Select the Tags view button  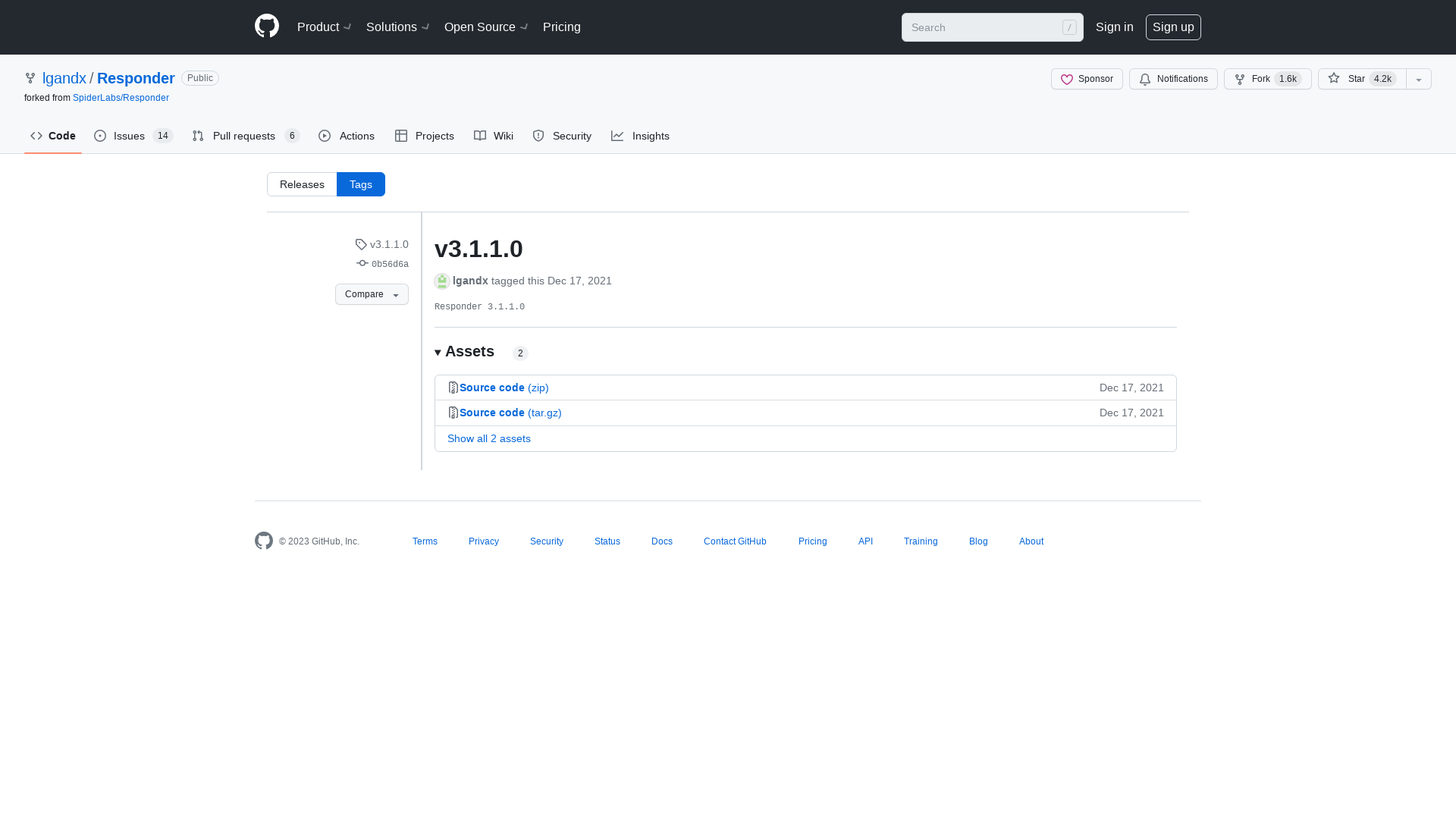tap(361, 184)
